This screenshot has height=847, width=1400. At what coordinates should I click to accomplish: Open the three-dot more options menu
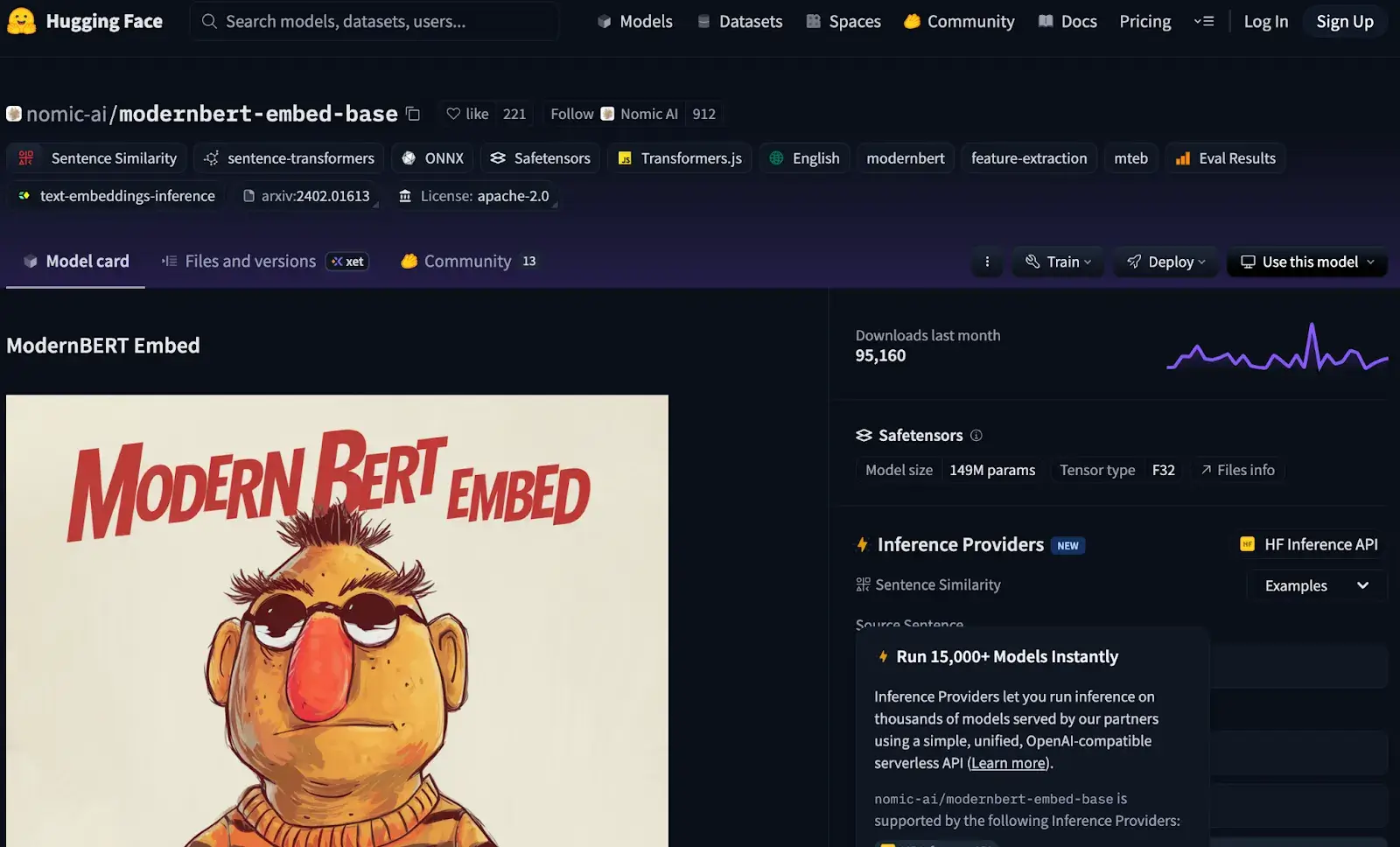987,262
